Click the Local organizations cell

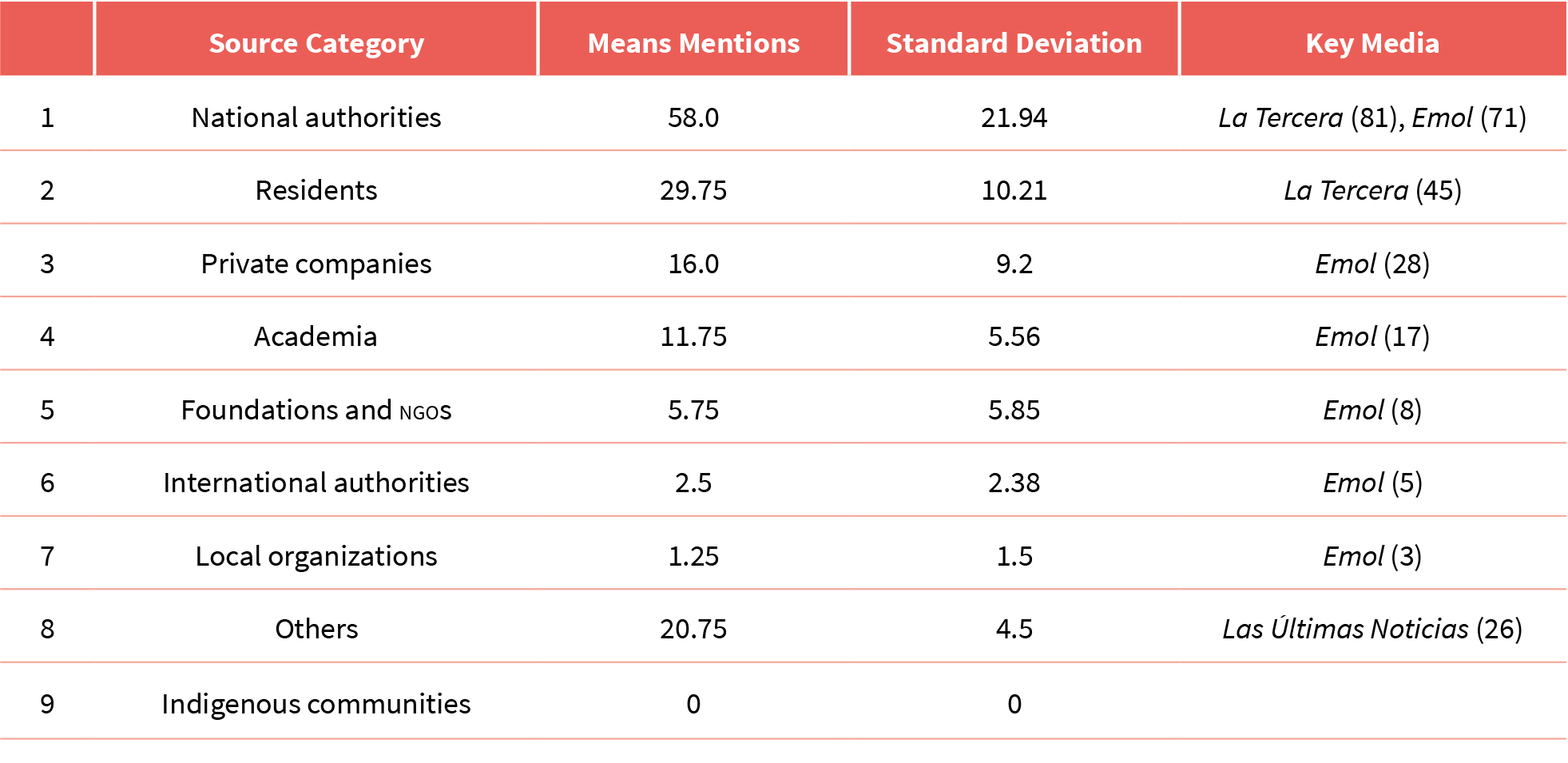point(316,556)
